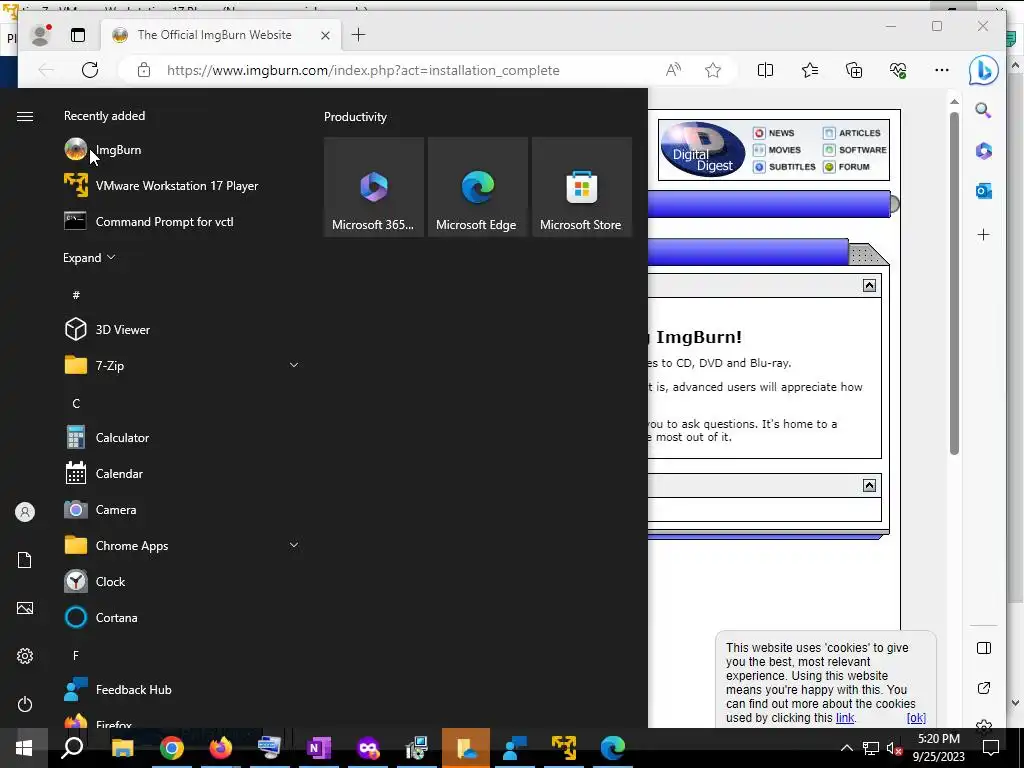The height and width of the screenshot is (768, 1024).
Task: Jump to the # letter group
Action: pos(76,295)
